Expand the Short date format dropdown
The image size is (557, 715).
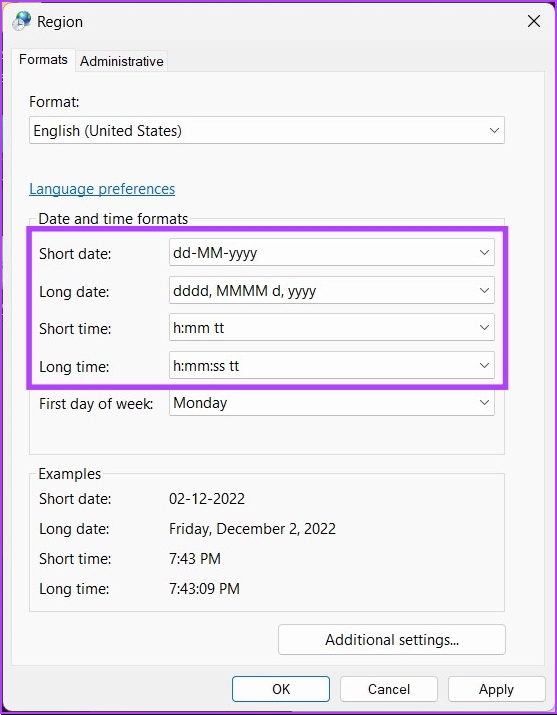click(332, 252)
